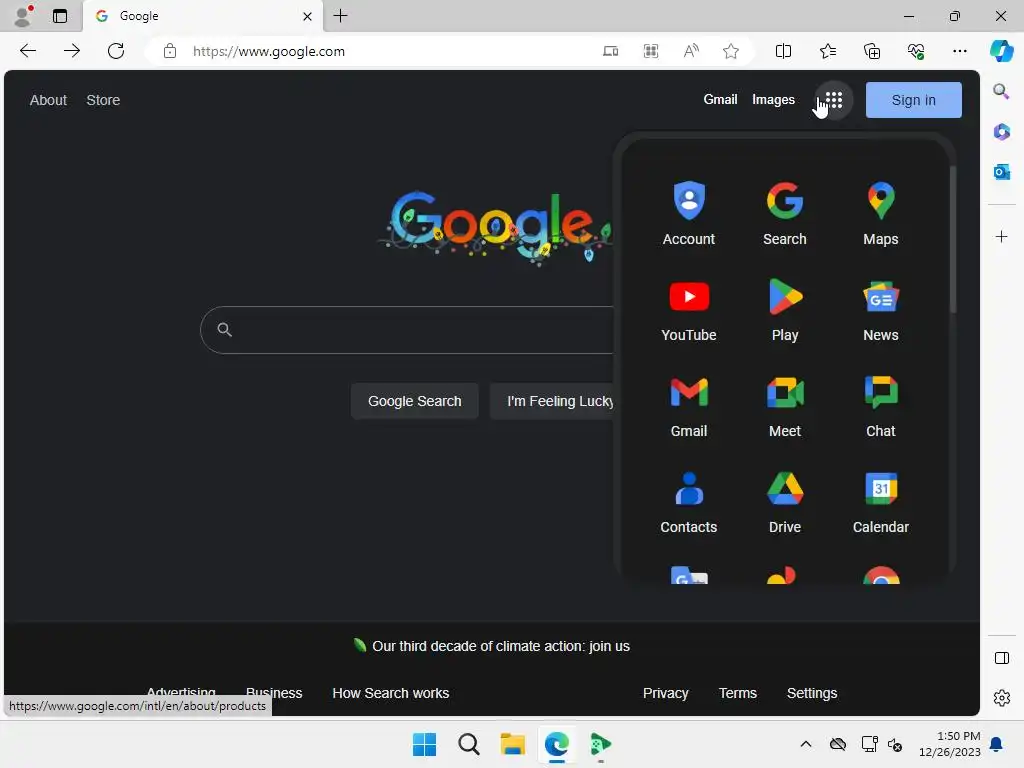Open the Gmail link in the header
1024x768 pixels.
tap(720, 99)
